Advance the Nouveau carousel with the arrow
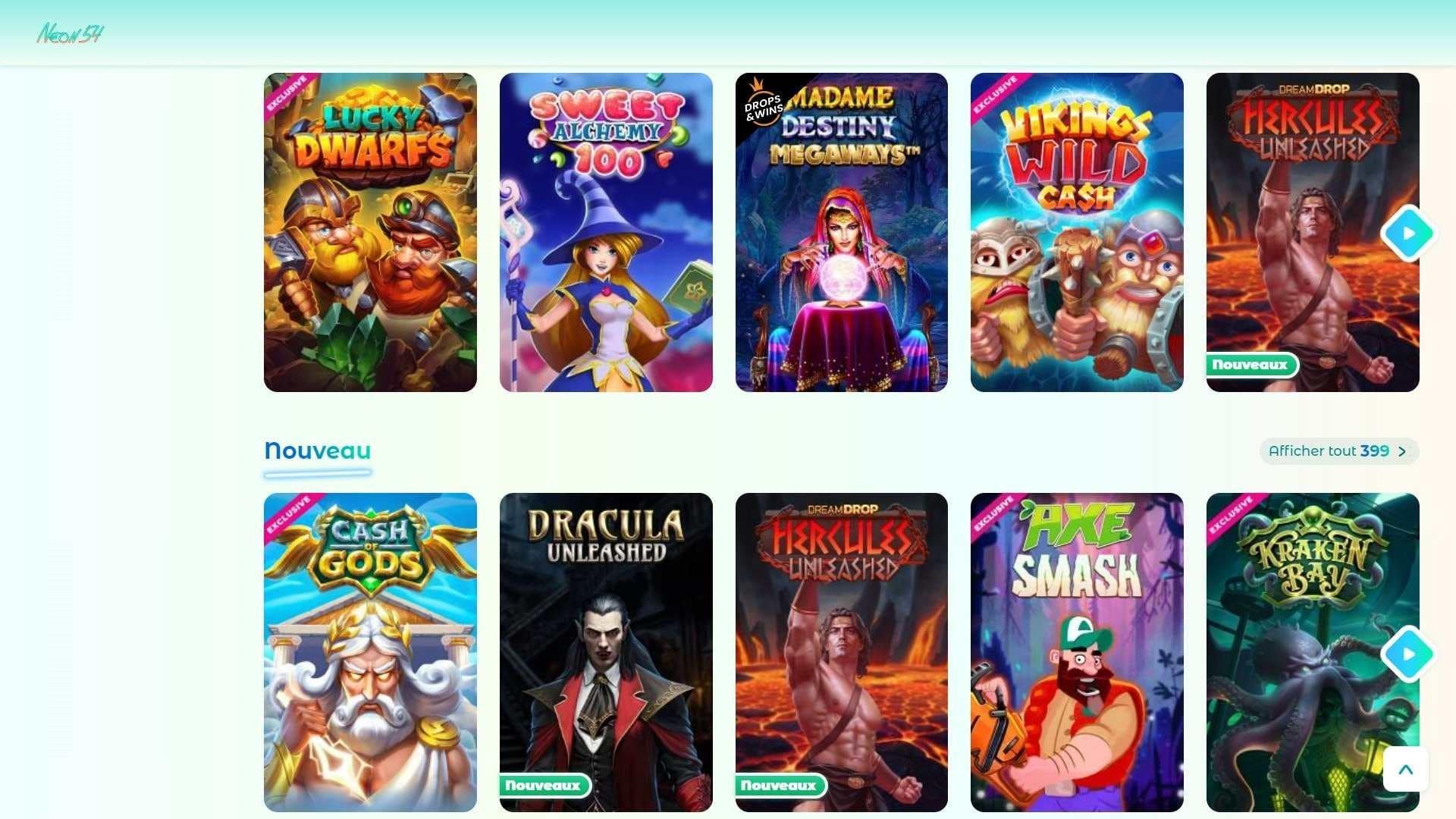 (x=1407, y=654)
